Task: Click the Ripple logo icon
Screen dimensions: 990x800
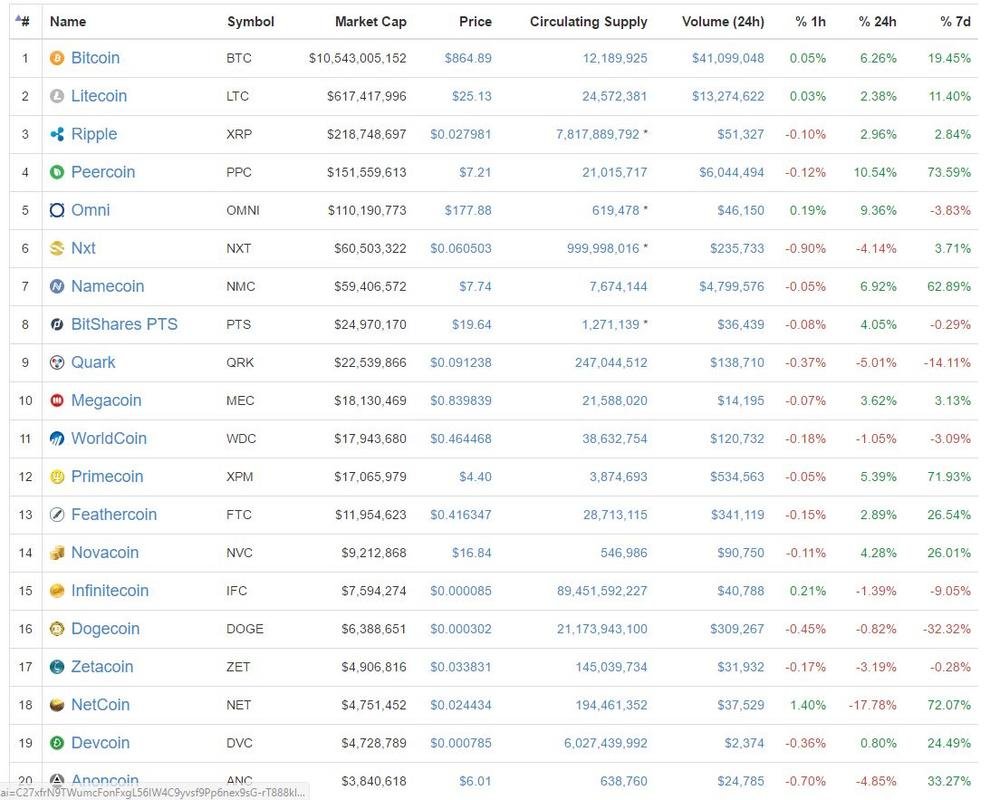Action: click(x=57, y=134)
